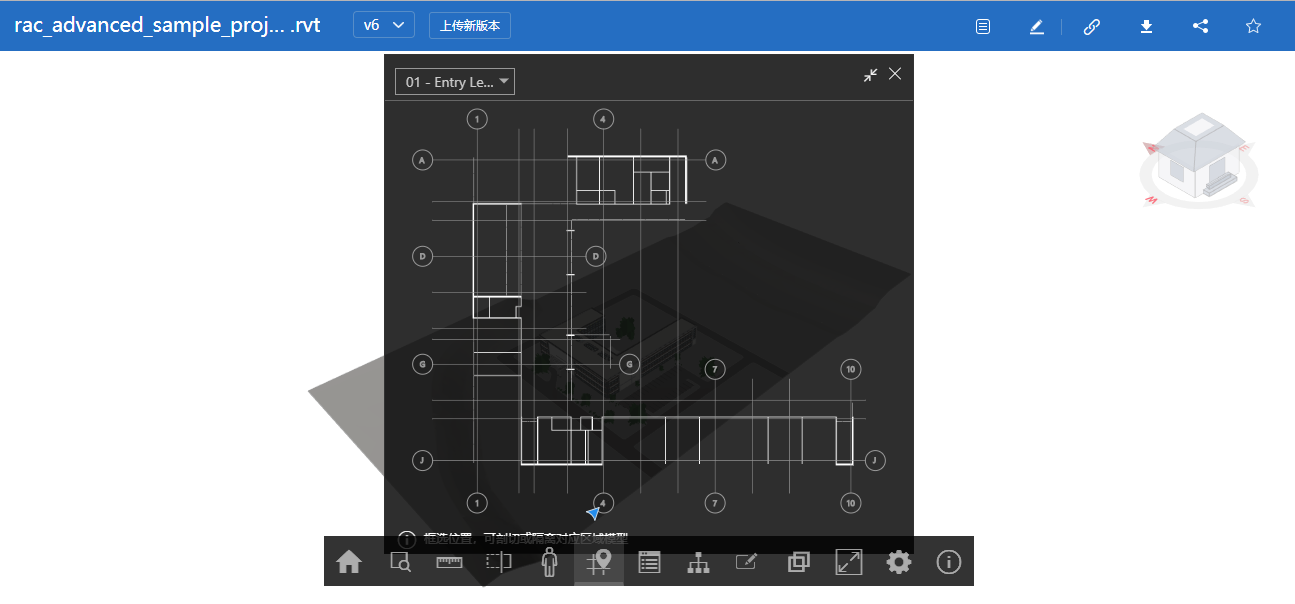
Task: Select the Markup annotation tool
Action: [x=747, y=562]
